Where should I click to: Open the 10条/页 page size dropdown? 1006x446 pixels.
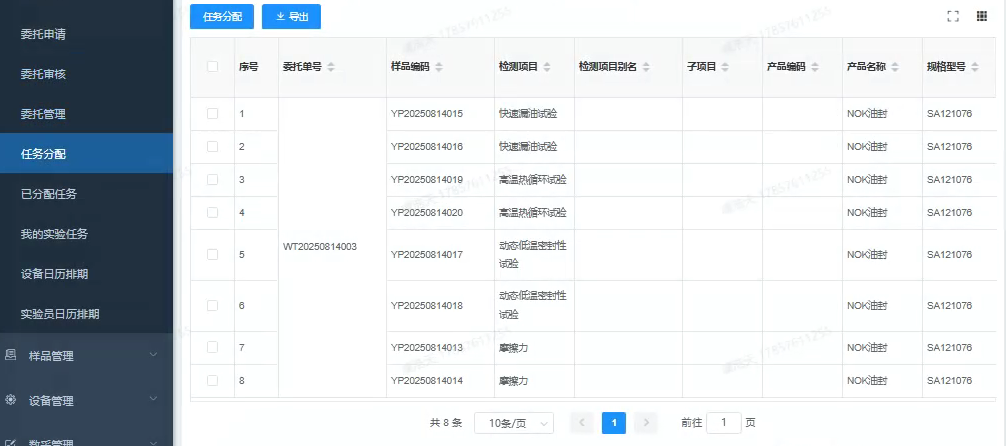click(513, 423)
